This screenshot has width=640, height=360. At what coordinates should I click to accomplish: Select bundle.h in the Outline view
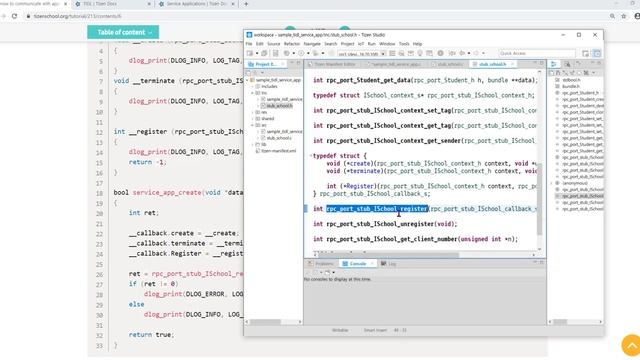[x=571, y=87]
